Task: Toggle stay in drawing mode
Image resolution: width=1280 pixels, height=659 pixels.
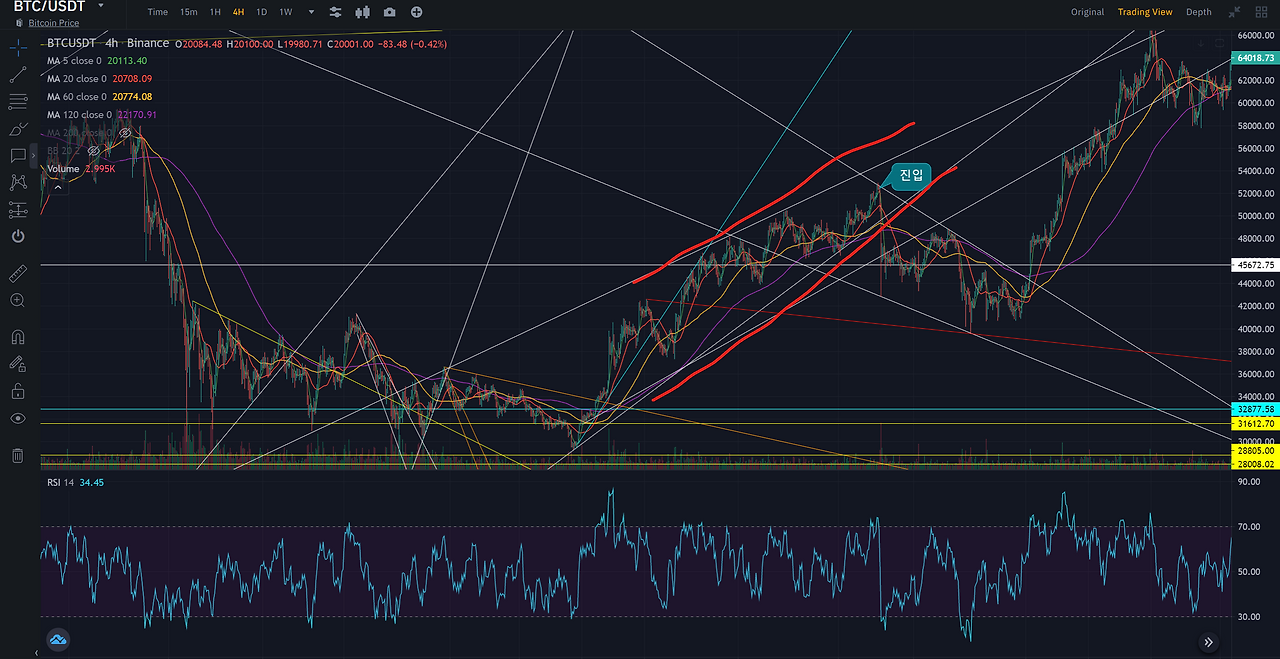Action: pos(17,364)
